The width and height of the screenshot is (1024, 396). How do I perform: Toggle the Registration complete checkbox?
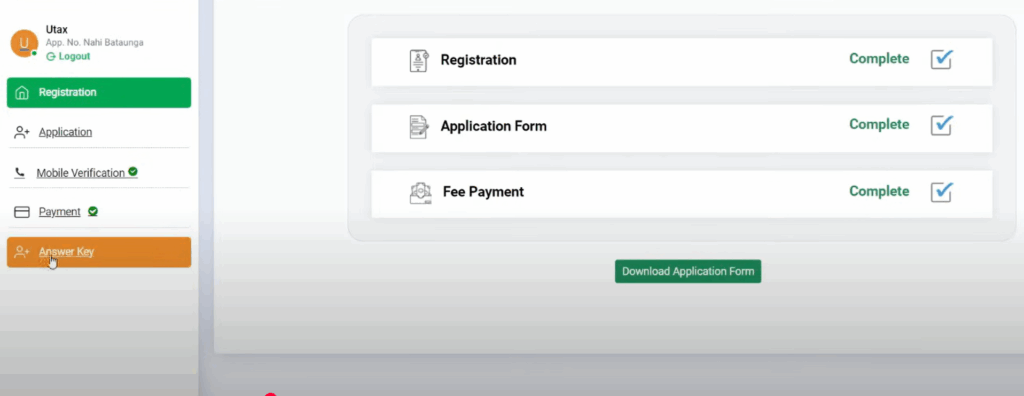942,59
